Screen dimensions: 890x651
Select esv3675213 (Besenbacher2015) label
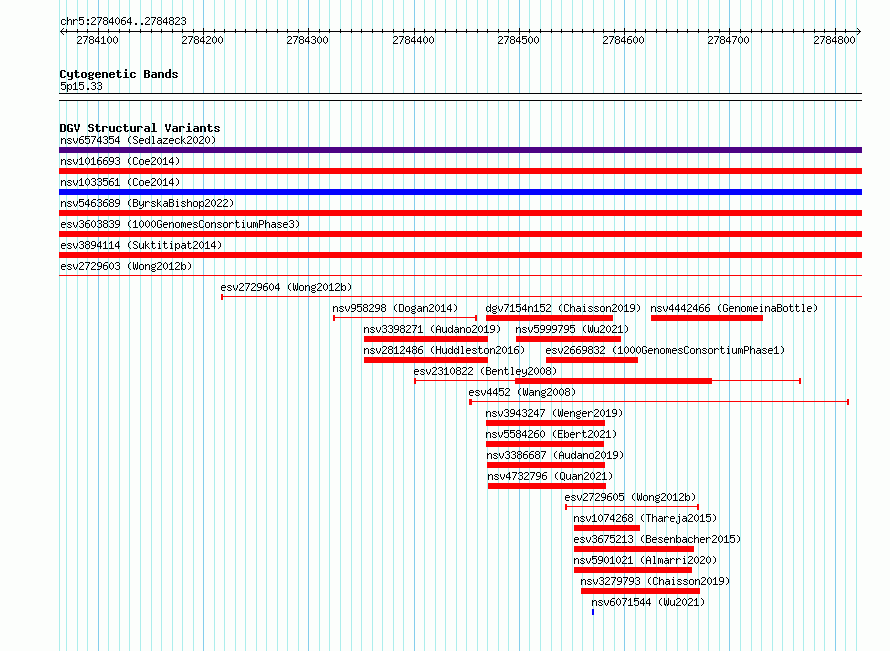coord(657,539)
